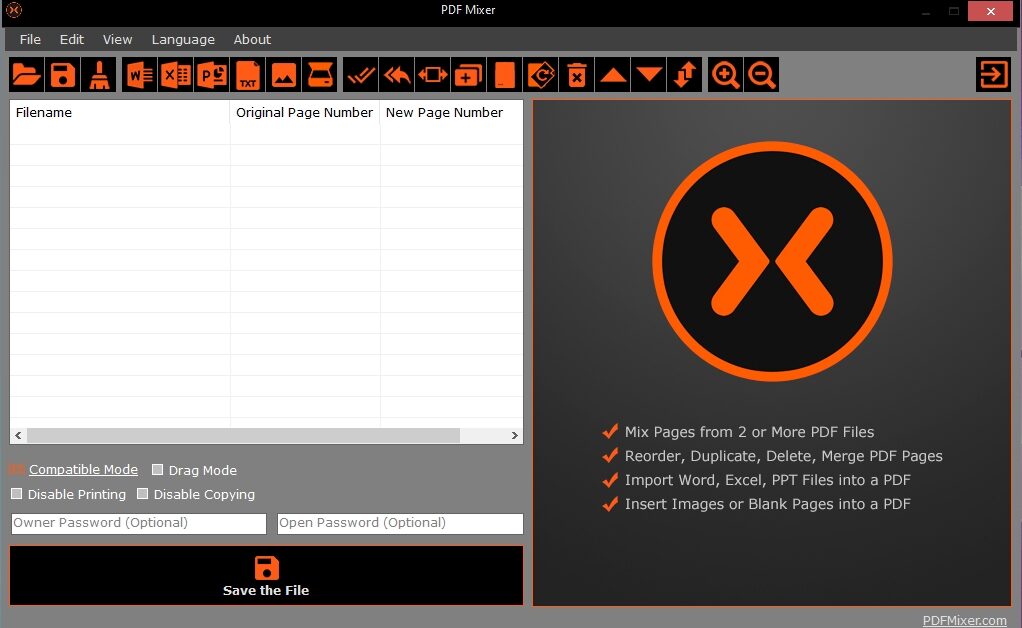Delete the page using the trash icon
Image resolution: width=1022 pixels, height=628 pixels.
pyautogui.click(x=577, y=74)
